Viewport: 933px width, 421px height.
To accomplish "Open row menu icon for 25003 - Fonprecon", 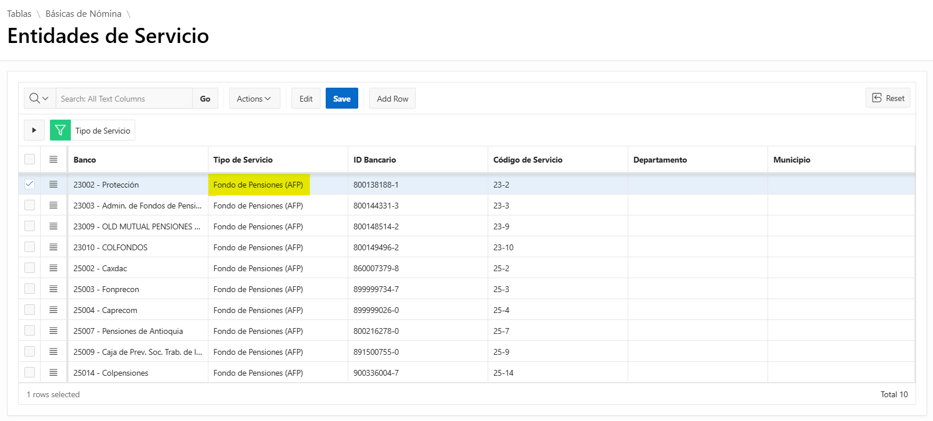I will pyautogui.click(x=53, y=288).
